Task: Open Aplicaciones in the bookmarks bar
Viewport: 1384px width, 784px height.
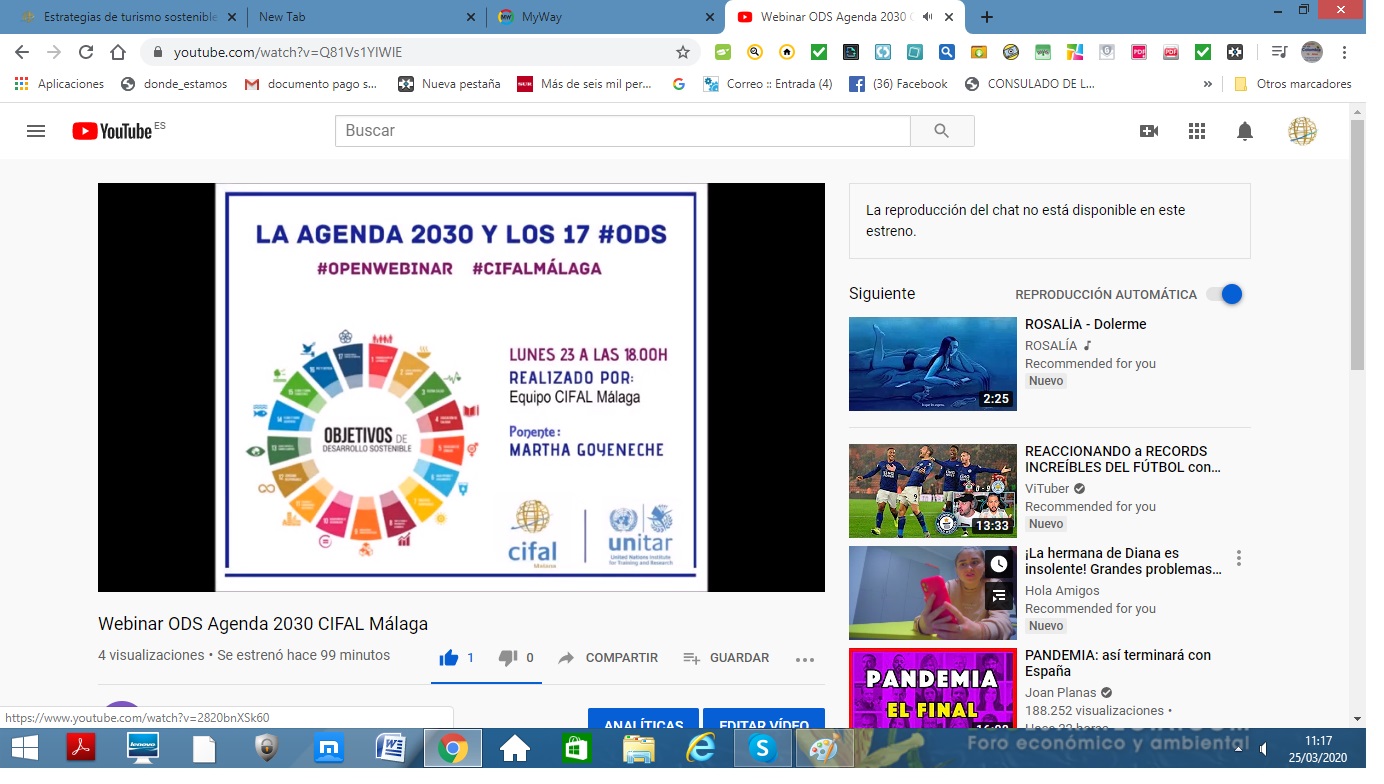Action: point(60,84)
